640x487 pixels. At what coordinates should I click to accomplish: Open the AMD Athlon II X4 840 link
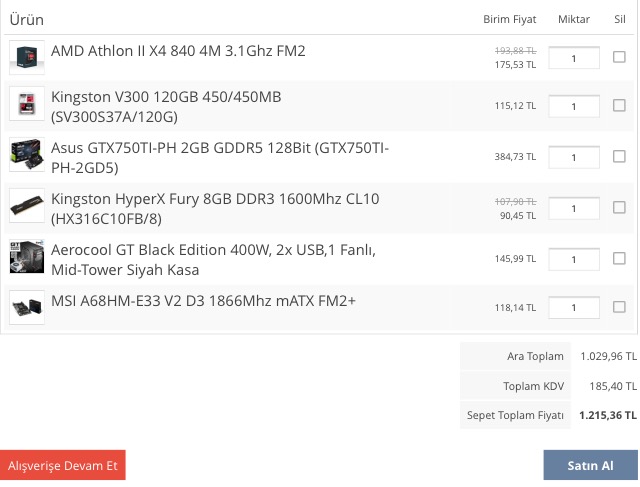point(178,50)
